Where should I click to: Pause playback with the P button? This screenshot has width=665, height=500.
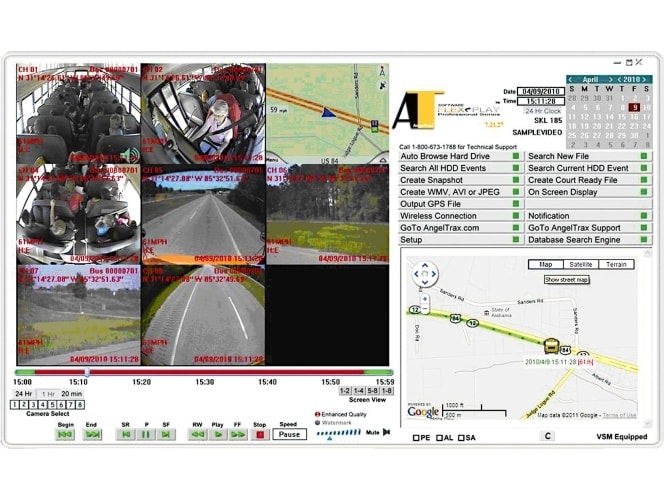(x=146, y=434)
